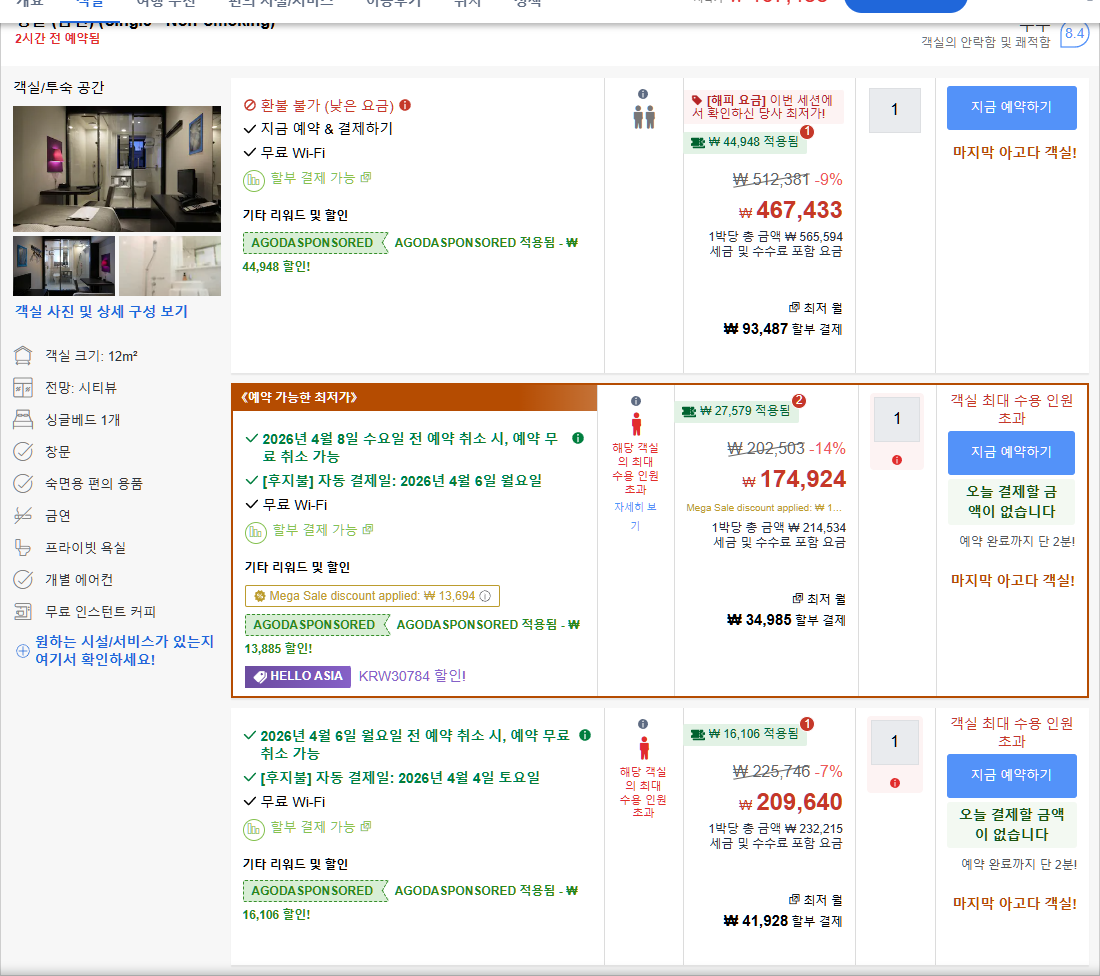The width and height of the screenshot is (1100, 976).
Task: Click AGODASPONSORED coupon tag in the ₩16,106 discount offer
Action: pos(315,891)
